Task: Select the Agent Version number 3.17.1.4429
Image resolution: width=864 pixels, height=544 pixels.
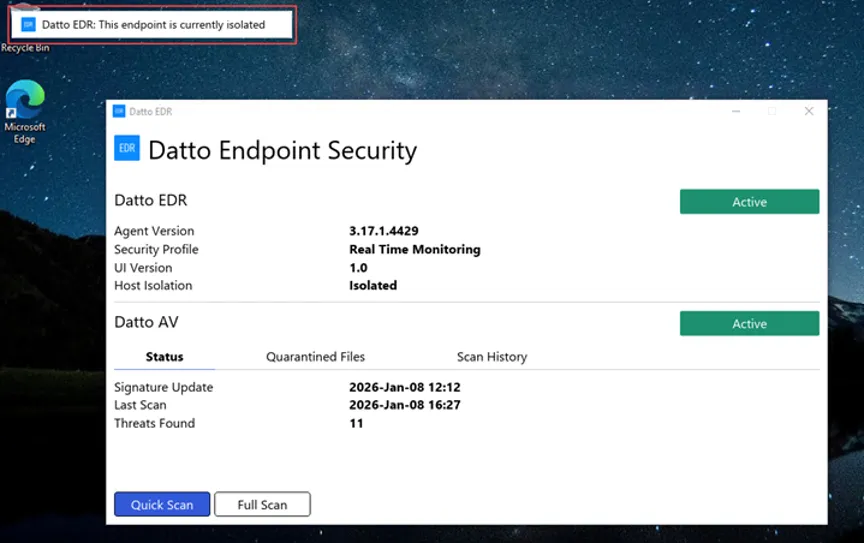Action: click(384, 231)
